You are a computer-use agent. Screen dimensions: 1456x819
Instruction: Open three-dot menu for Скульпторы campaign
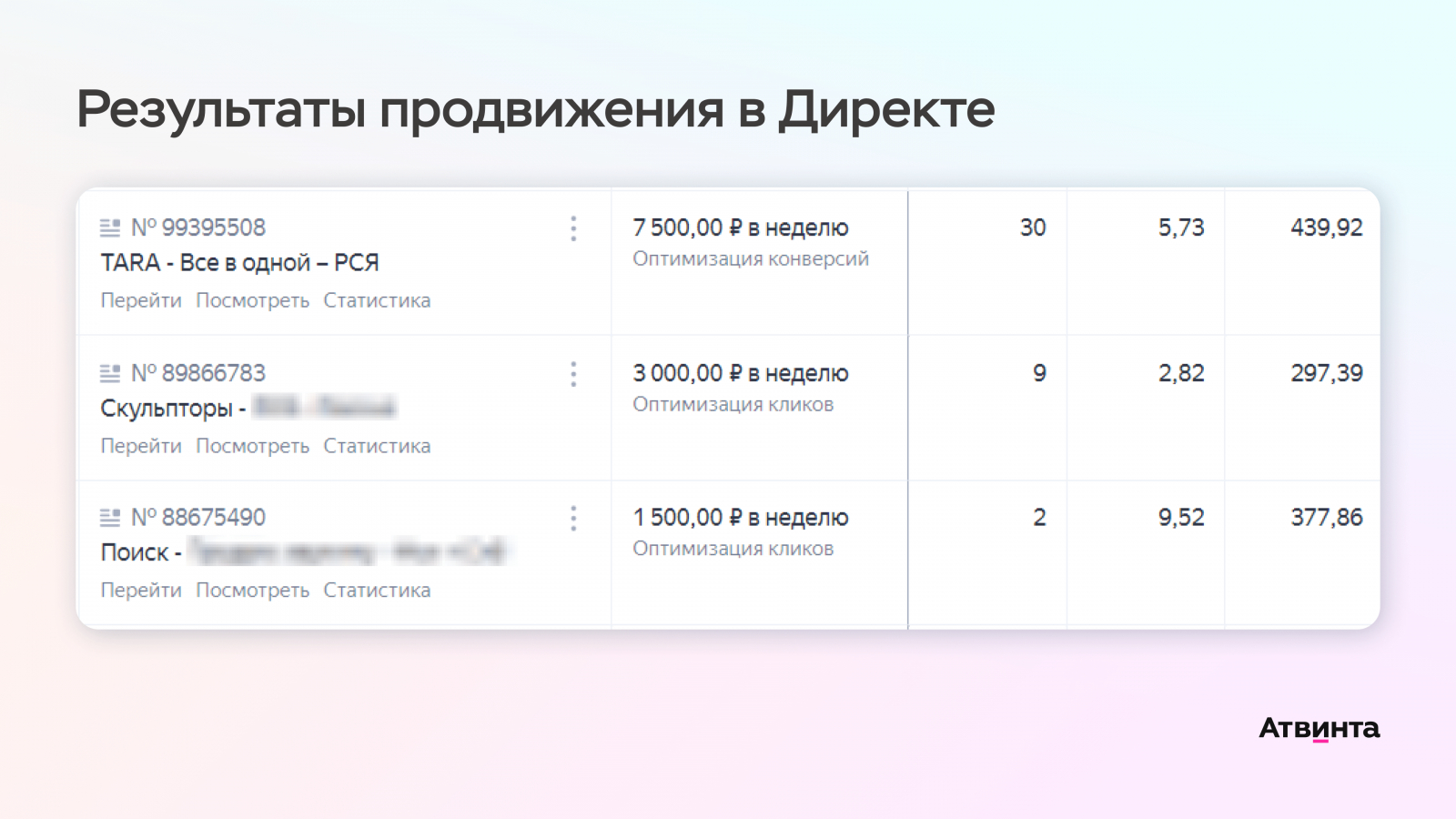(573, 374)
